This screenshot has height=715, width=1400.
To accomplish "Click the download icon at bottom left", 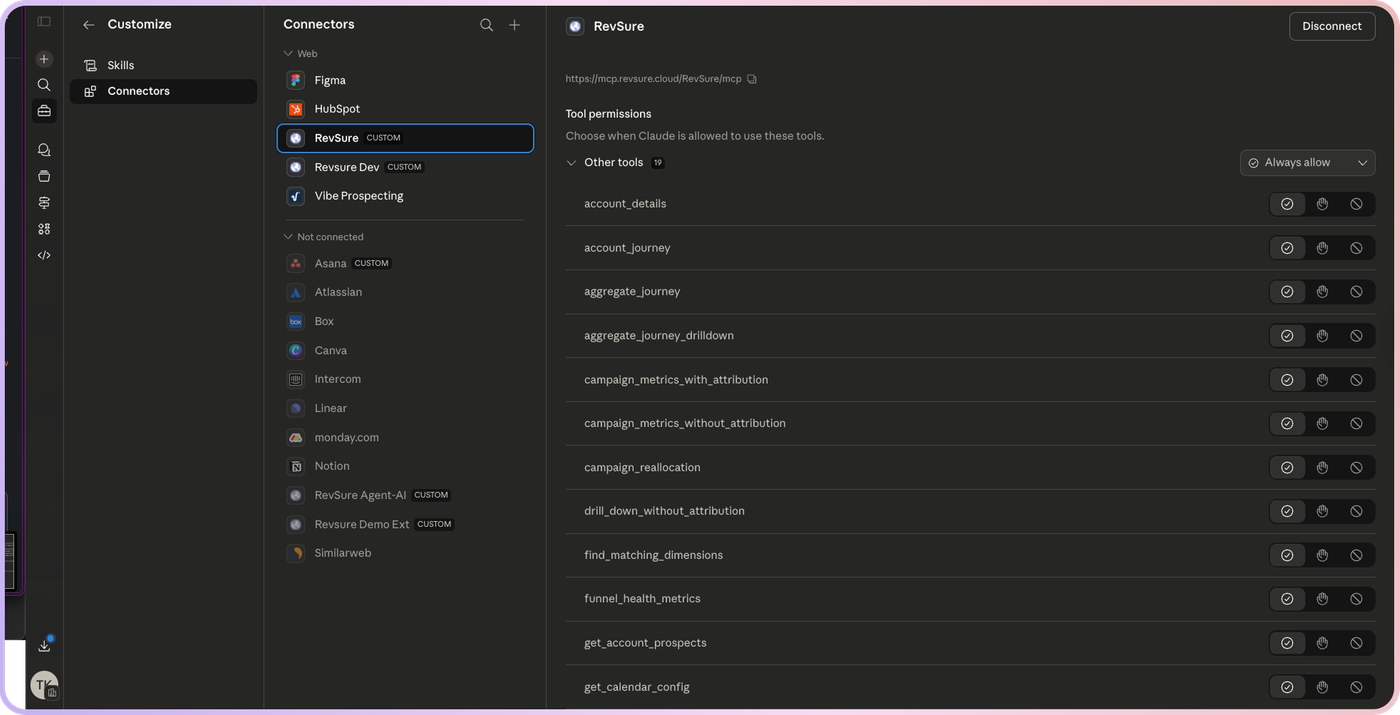I will pyautogui.click(x=44, y=646).
